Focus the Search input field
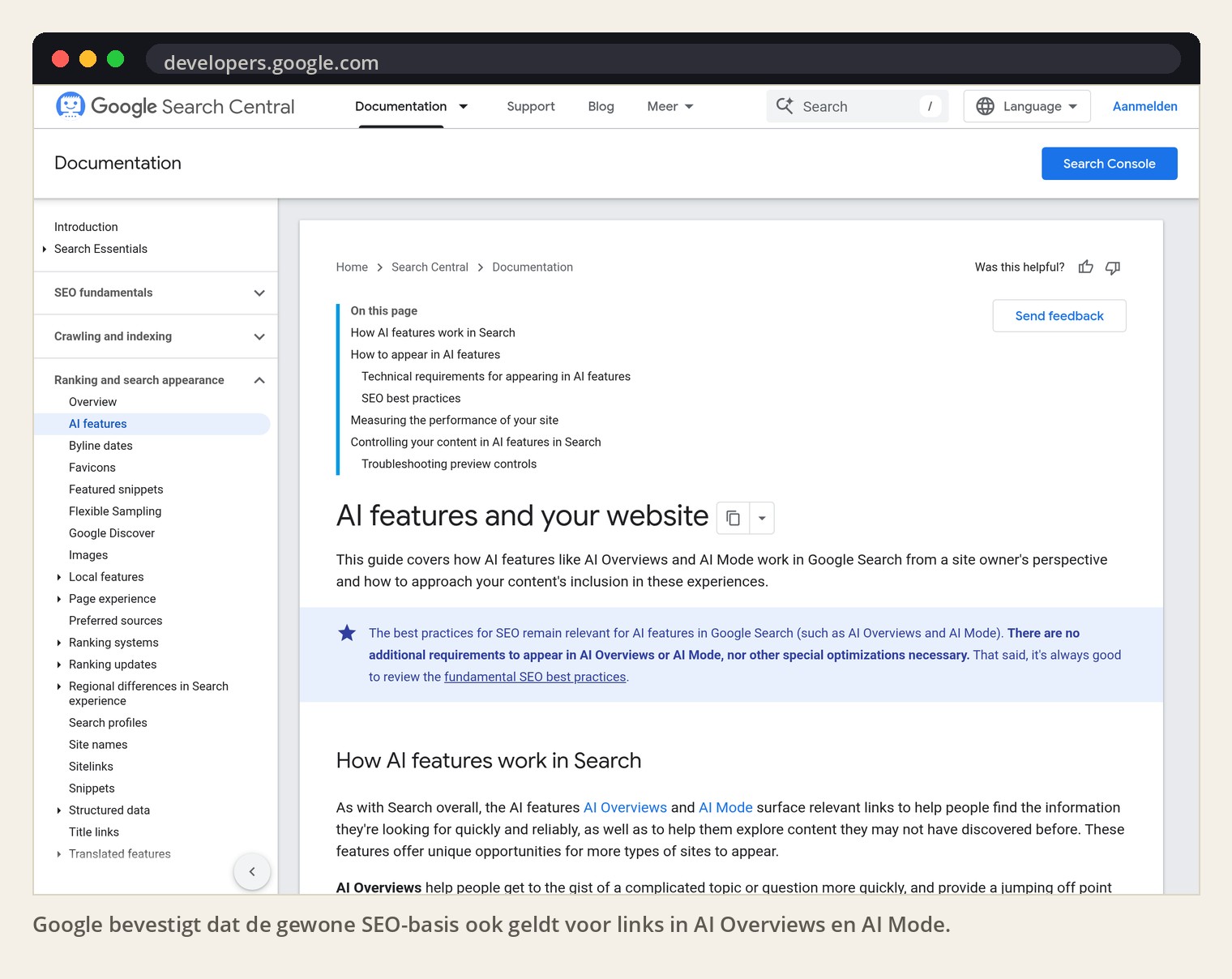Viewport: 1232px width, 979px height. (x=857, y=106)
